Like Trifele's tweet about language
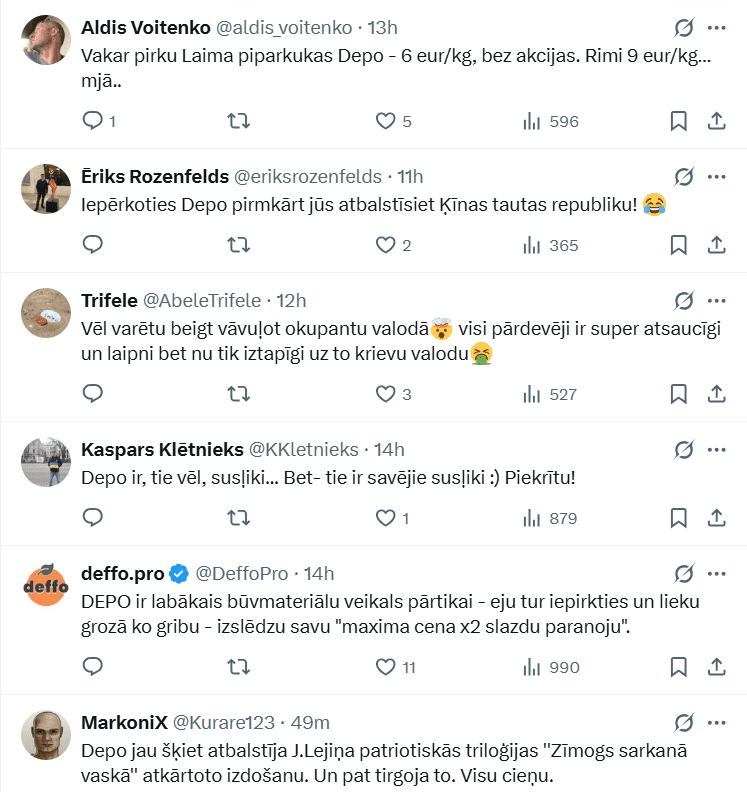The height and width of the screenshot is (792, 747). (386, 394)
